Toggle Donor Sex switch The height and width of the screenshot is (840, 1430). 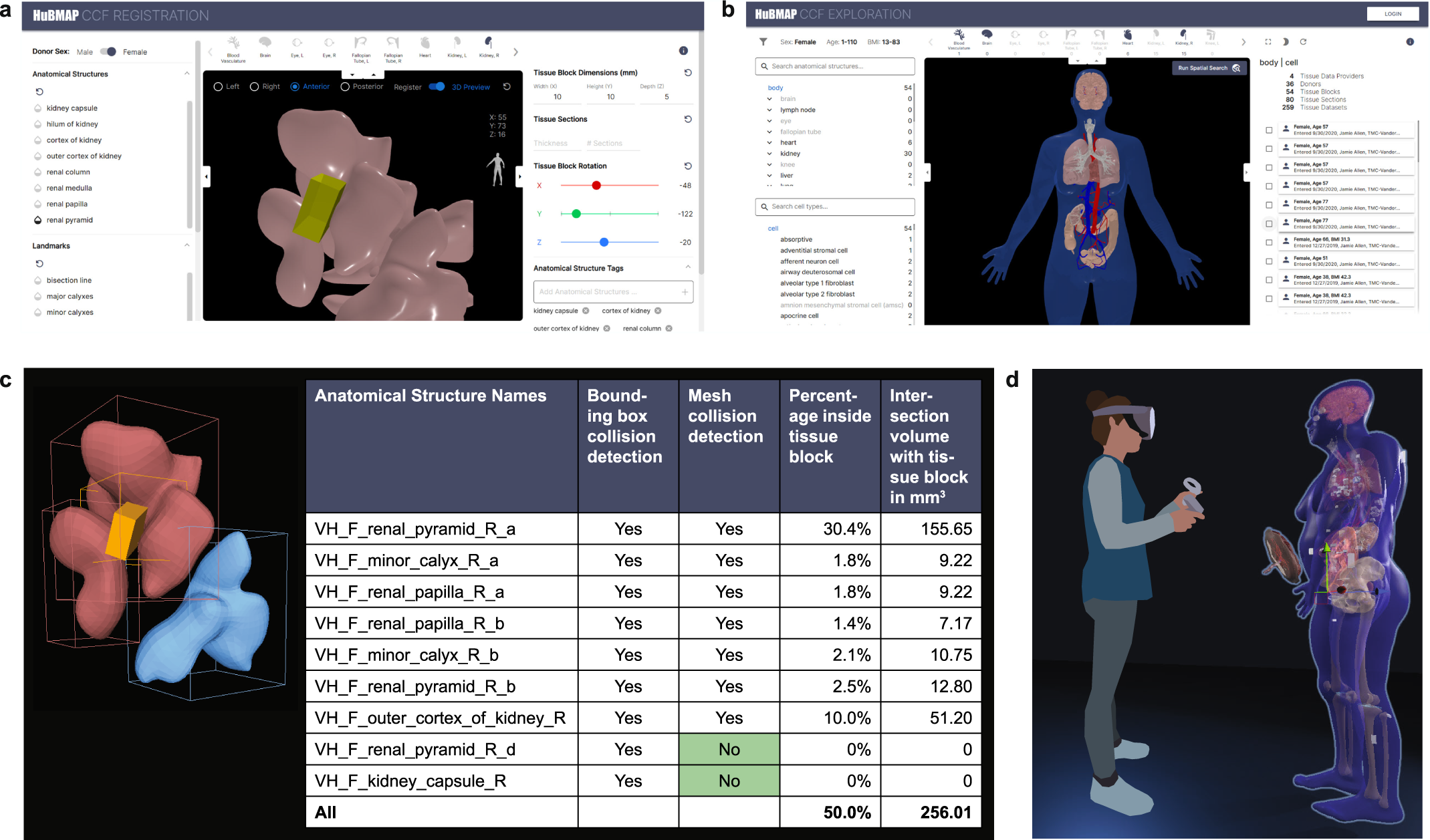pos(108,51)
